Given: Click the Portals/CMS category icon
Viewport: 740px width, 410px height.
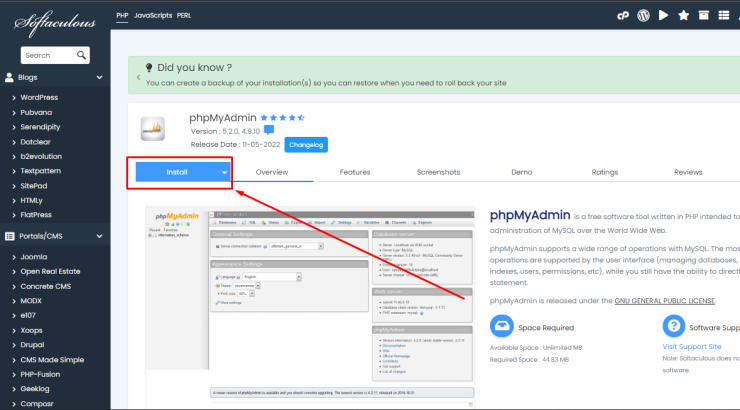Looking at the screenshot, I should 9,236.
